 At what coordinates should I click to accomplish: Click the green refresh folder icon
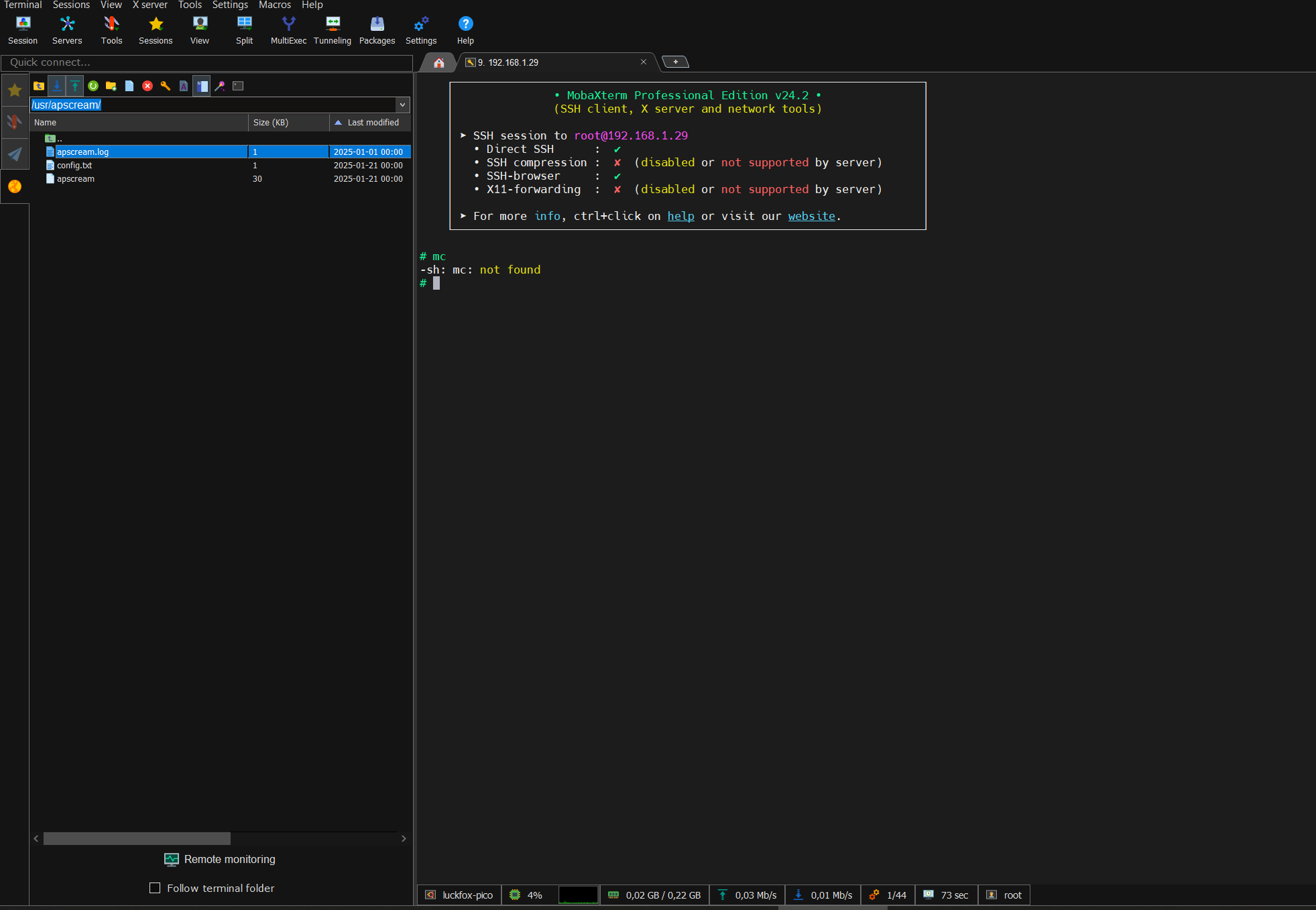tap(93, 86)
